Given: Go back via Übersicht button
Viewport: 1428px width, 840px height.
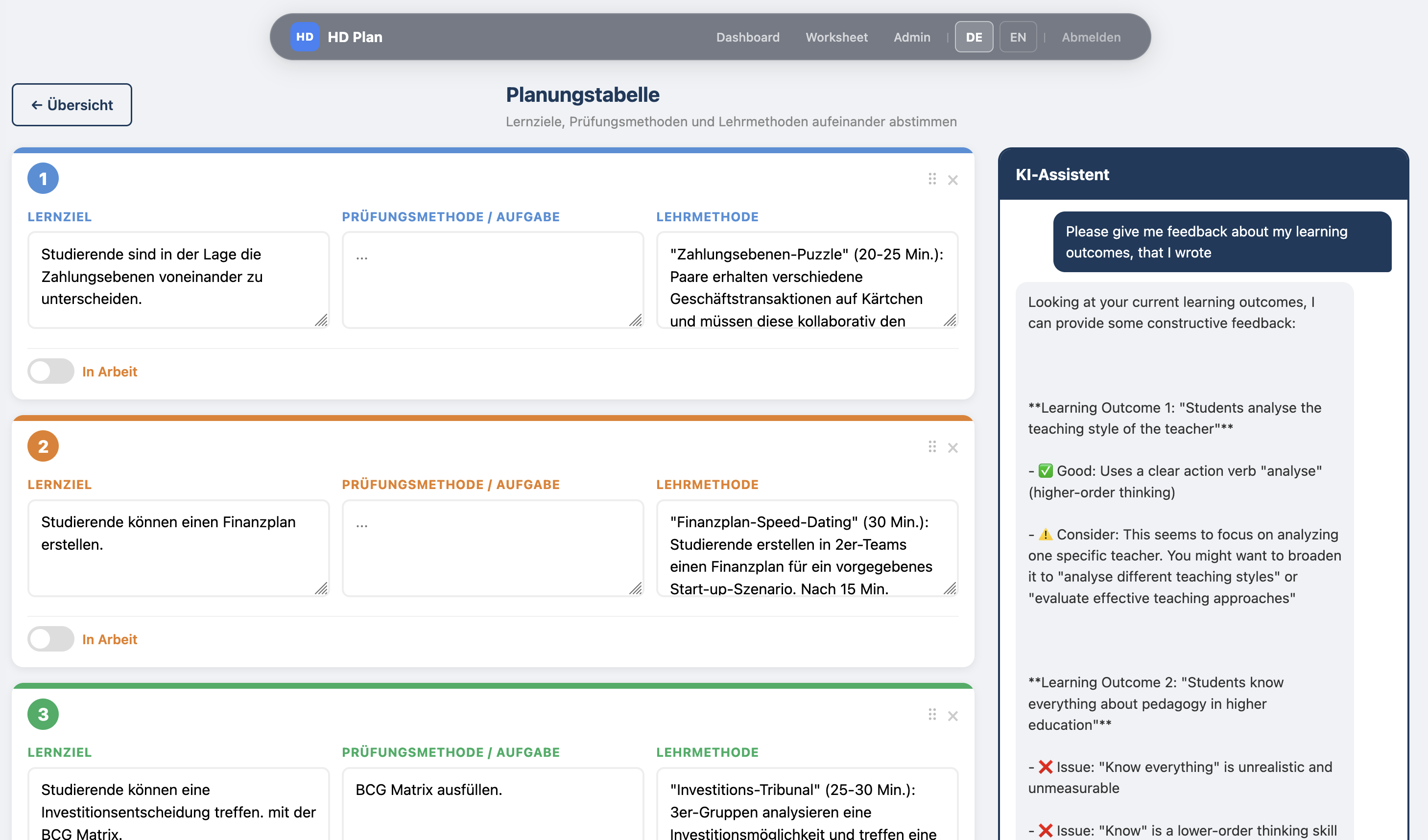Looking at the screenshot, I should (x=72, y=105).
